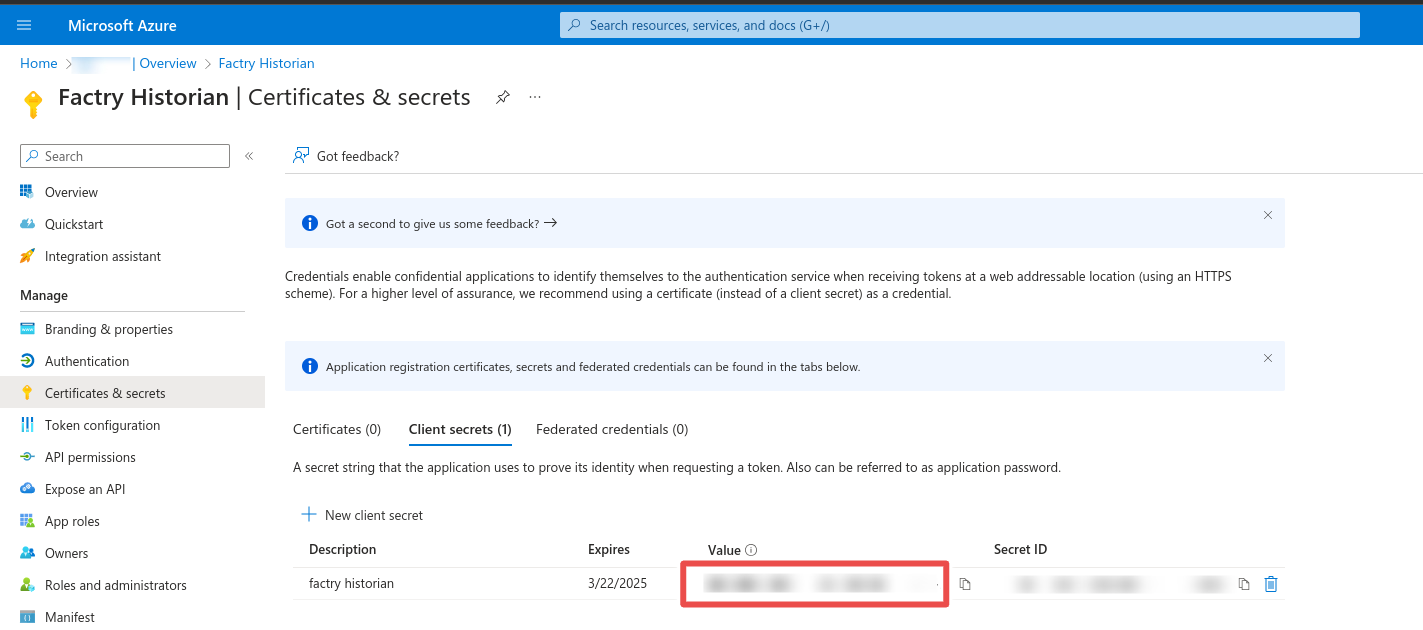
Task: Click the Microsoft Azure logo text
Action: click(120, 25)
